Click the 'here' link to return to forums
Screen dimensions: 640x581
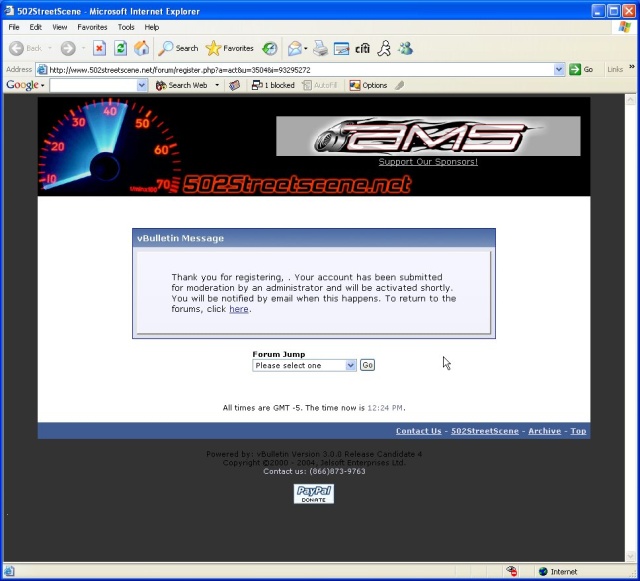click(239, 309)
